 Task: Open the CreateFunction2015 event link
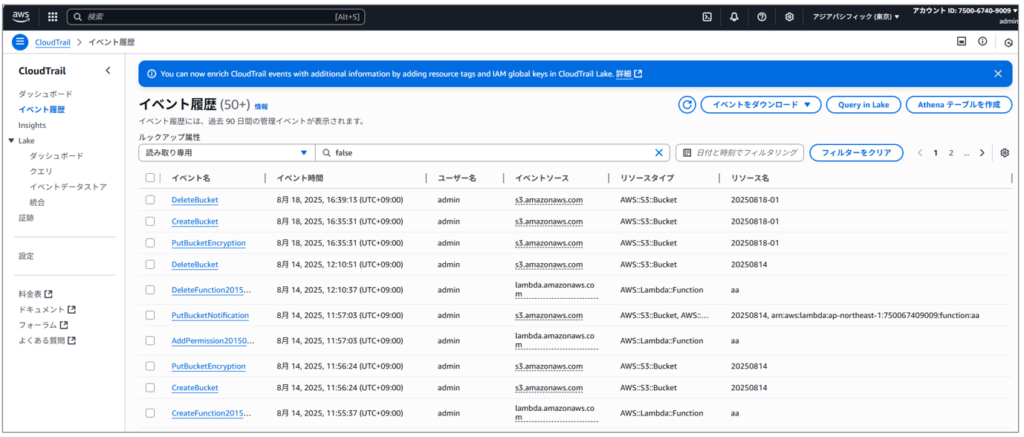coord(211,413)
